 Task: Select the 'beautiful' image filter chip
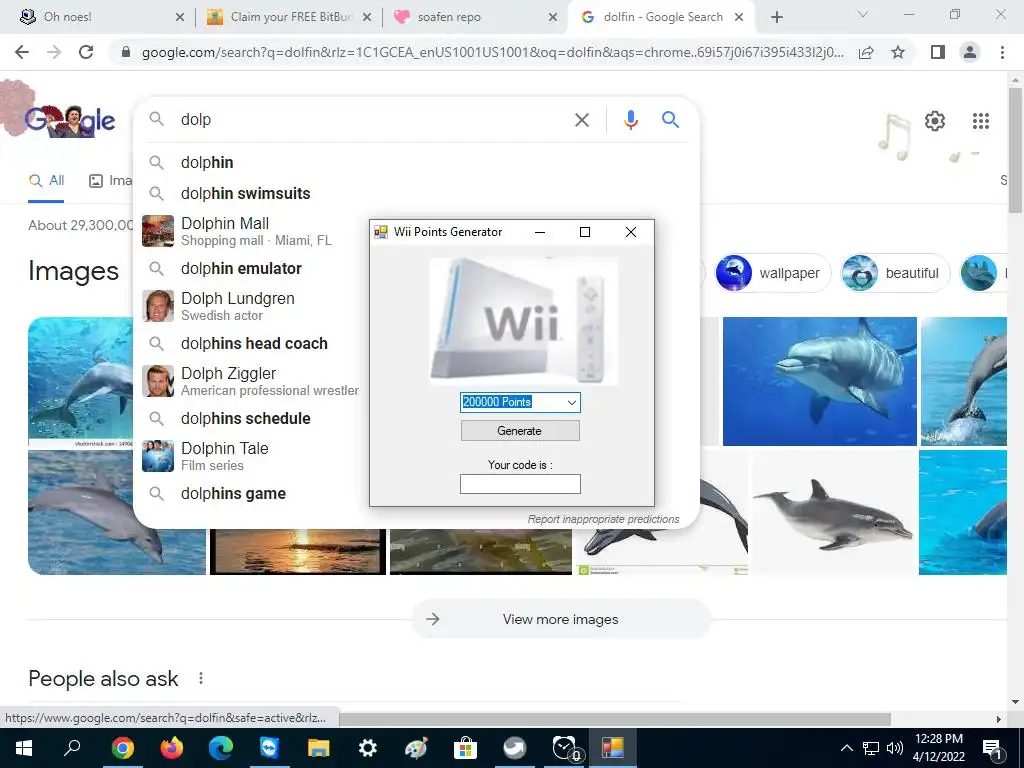(895, 273)
